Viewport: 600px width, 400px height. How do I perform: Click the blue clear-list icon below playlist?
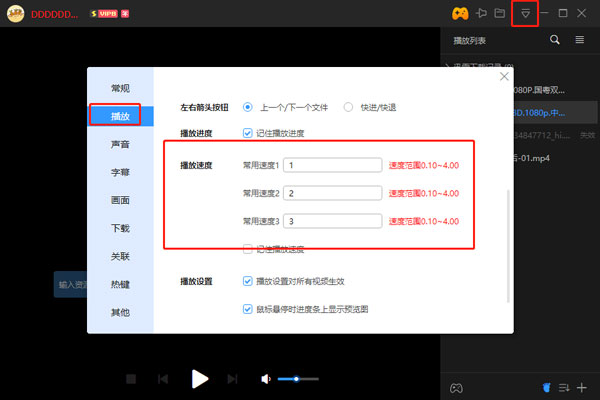pos(546,388)
